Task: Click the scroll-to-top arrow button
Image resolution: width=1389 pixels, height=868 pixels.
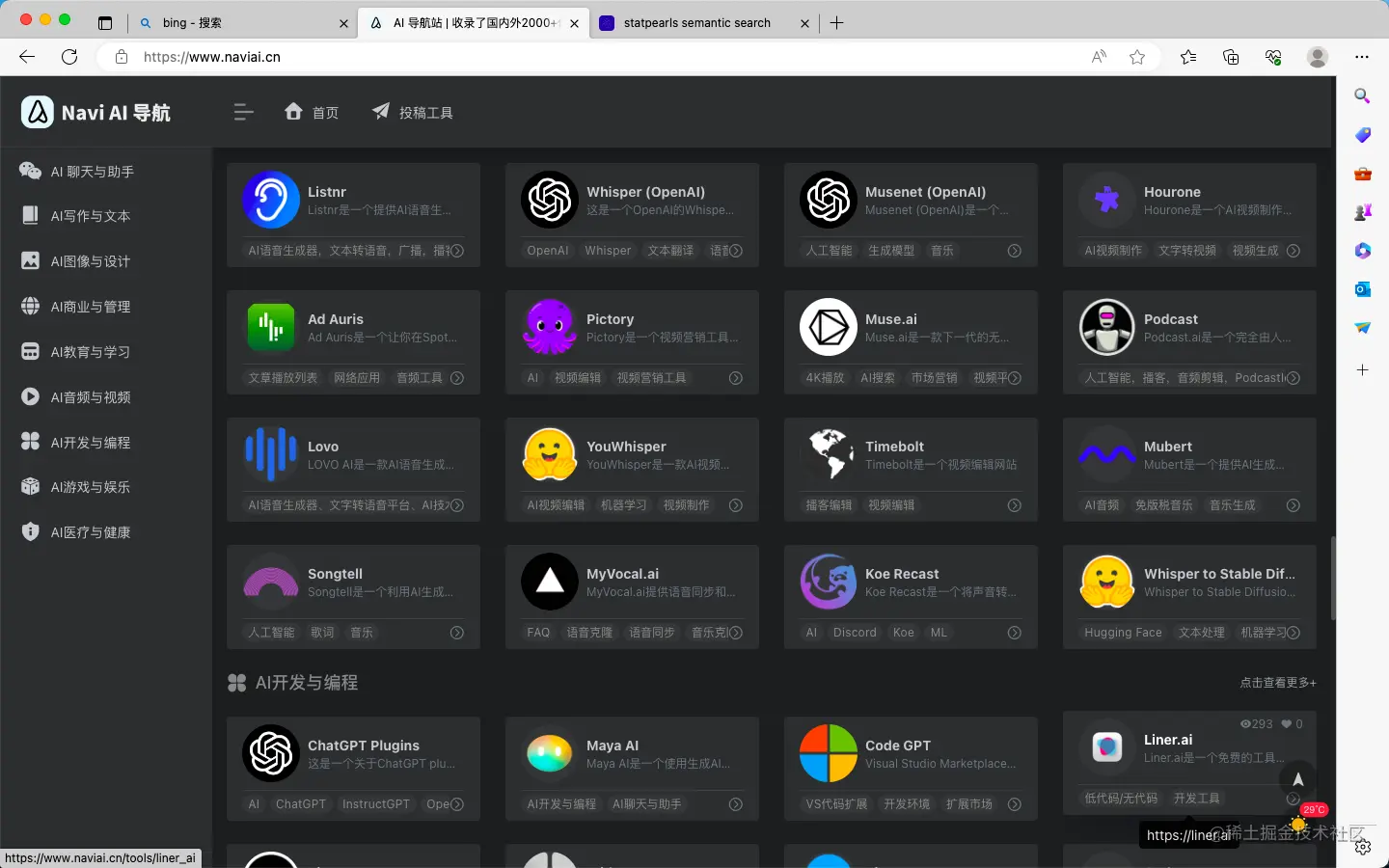Action: pos(1298,779)
